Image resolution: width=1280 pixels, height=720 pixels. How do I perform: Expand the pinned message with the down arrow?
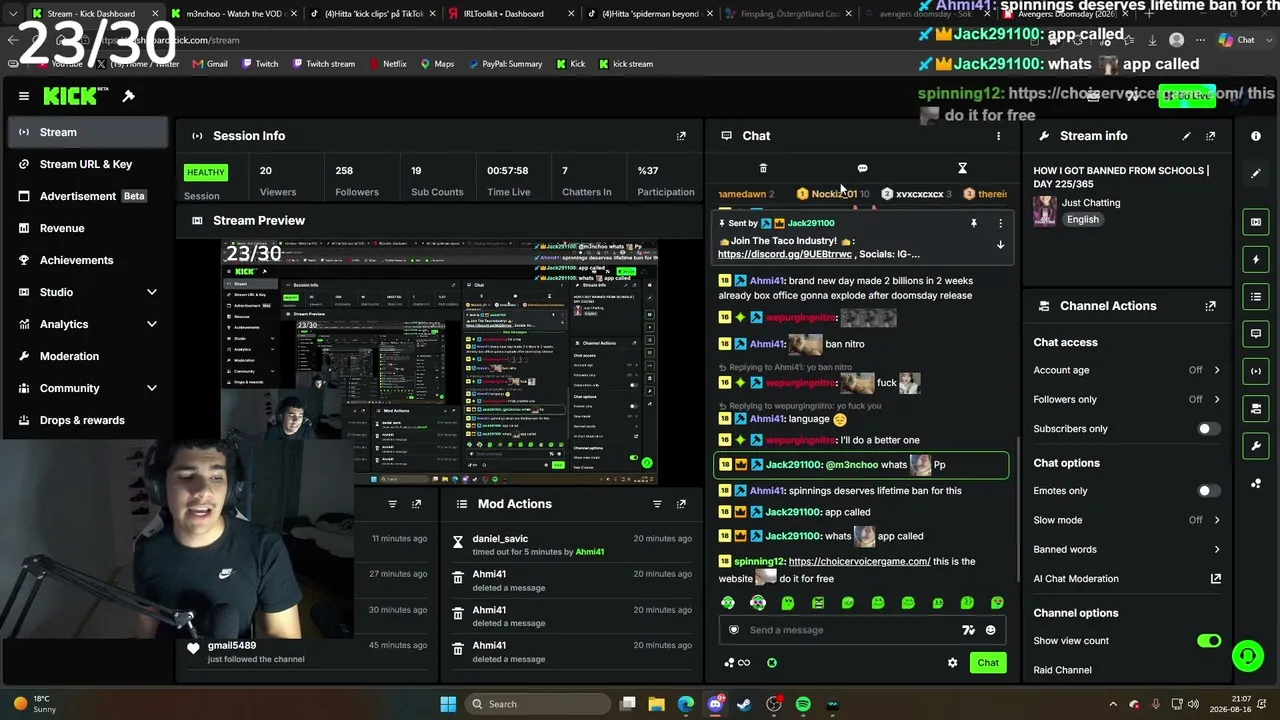1000,245
